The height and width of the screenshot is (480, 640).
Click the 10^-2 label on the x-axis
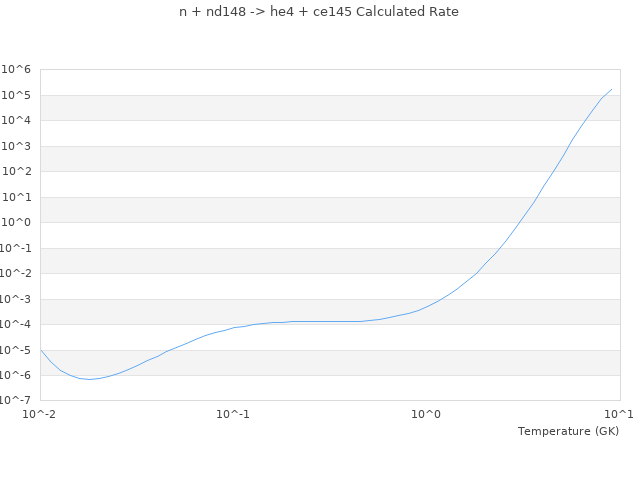(40, 414)
